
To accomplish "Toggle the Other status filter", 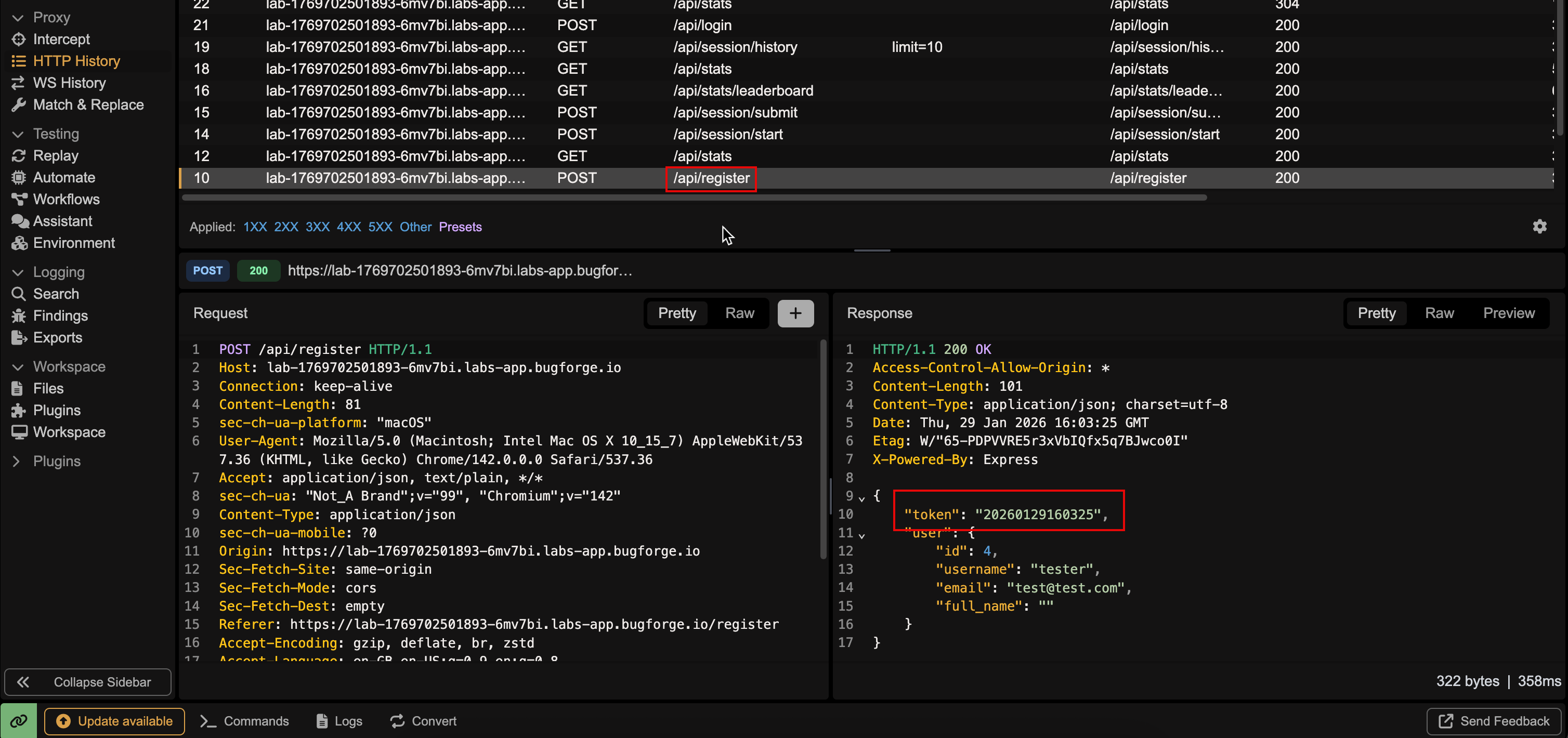I will click(415, 227).
